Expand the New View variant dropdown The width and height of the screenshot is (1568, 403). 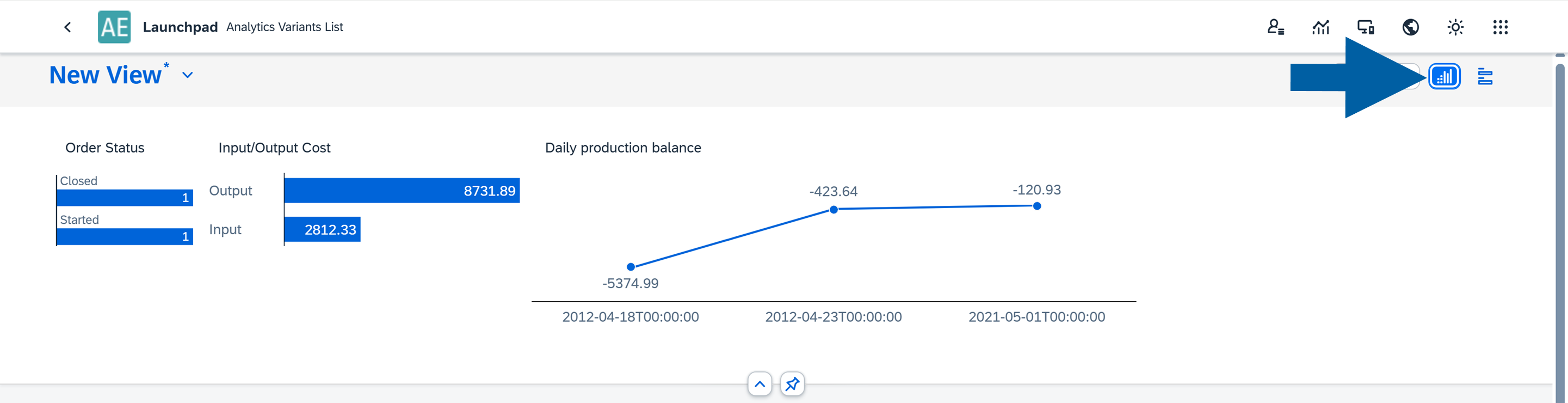click(x=188, y=75)
